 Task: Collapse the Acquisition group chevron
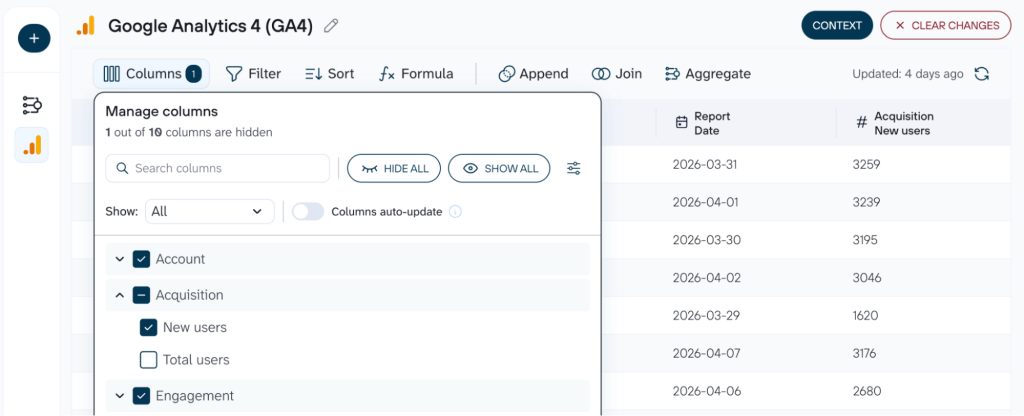(120, 295)
